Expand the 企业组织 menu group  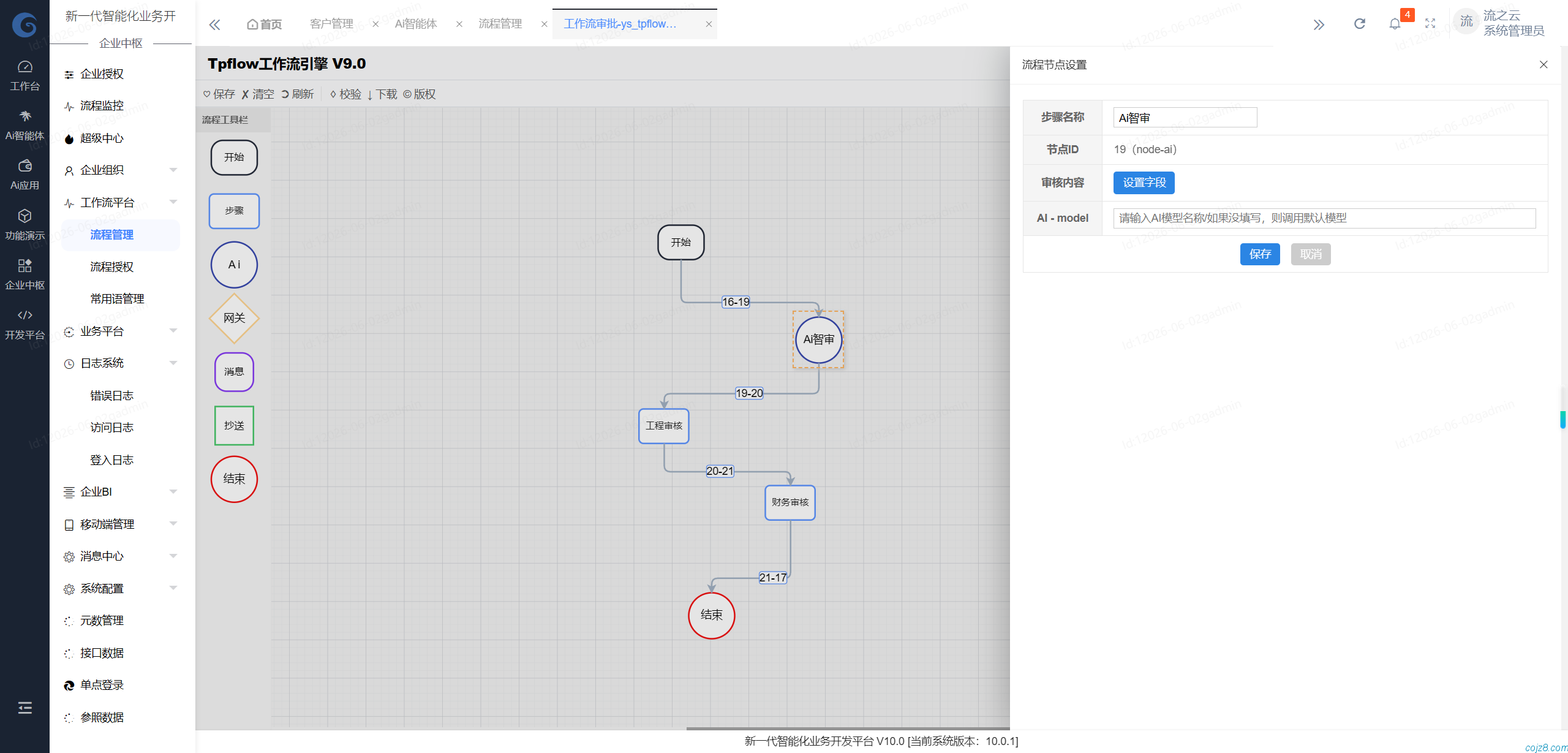pos(121,170)
